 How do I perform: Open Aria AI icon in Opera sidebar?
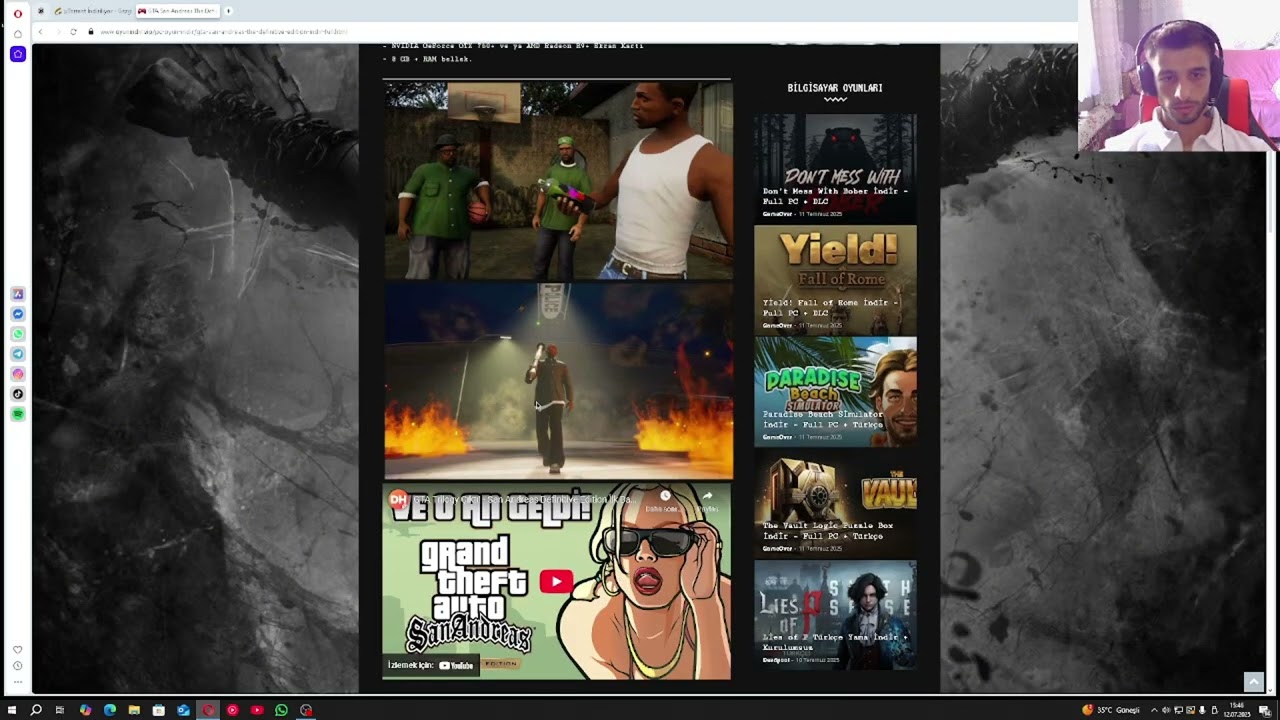pos(18,294)
